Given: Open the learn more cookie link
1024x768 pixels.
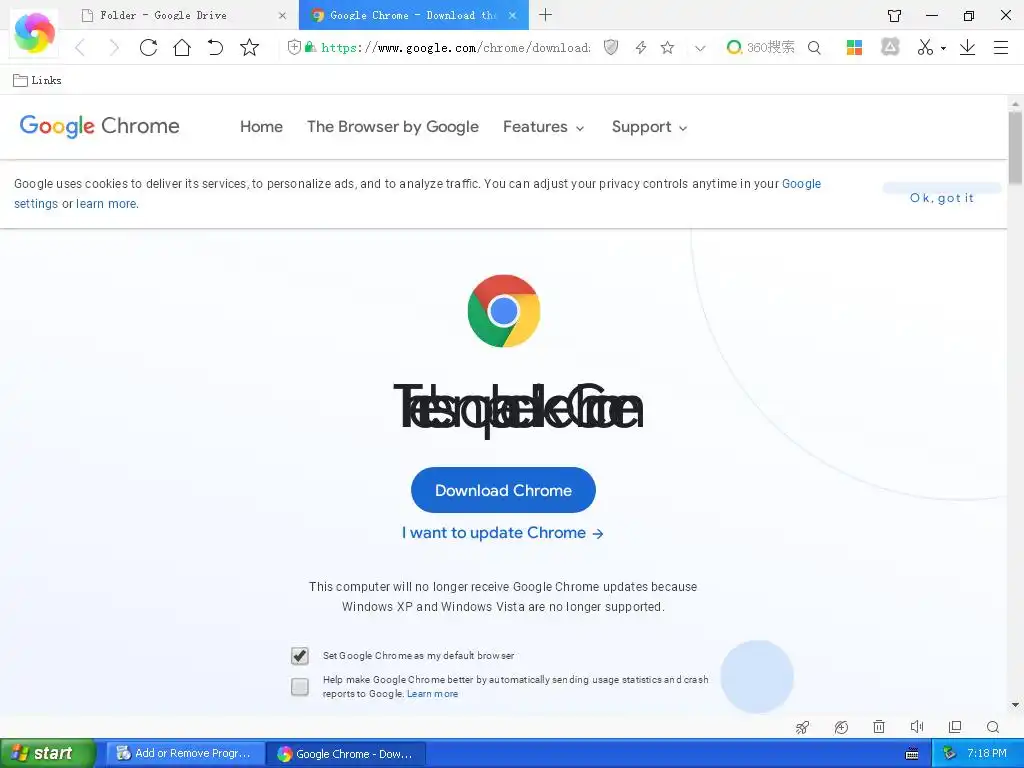Looking at the screenshot, I should pyautogui.click(x=107, y=204).
